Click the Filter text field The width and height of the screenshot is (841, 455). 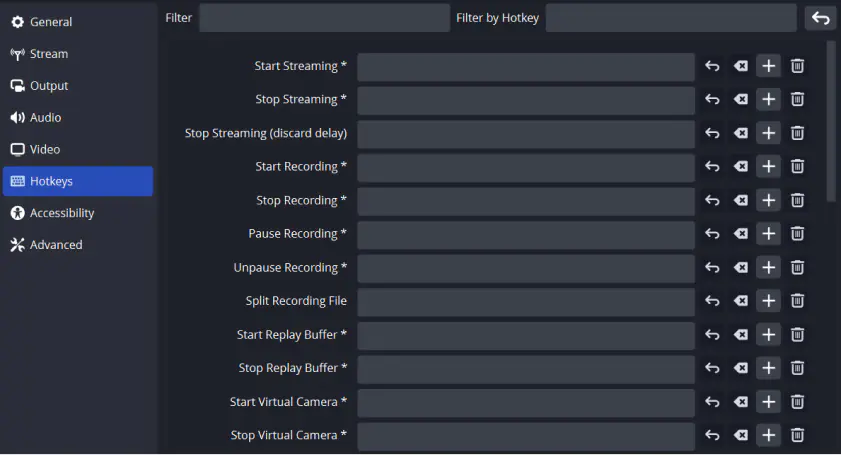(x=324, y=18)
